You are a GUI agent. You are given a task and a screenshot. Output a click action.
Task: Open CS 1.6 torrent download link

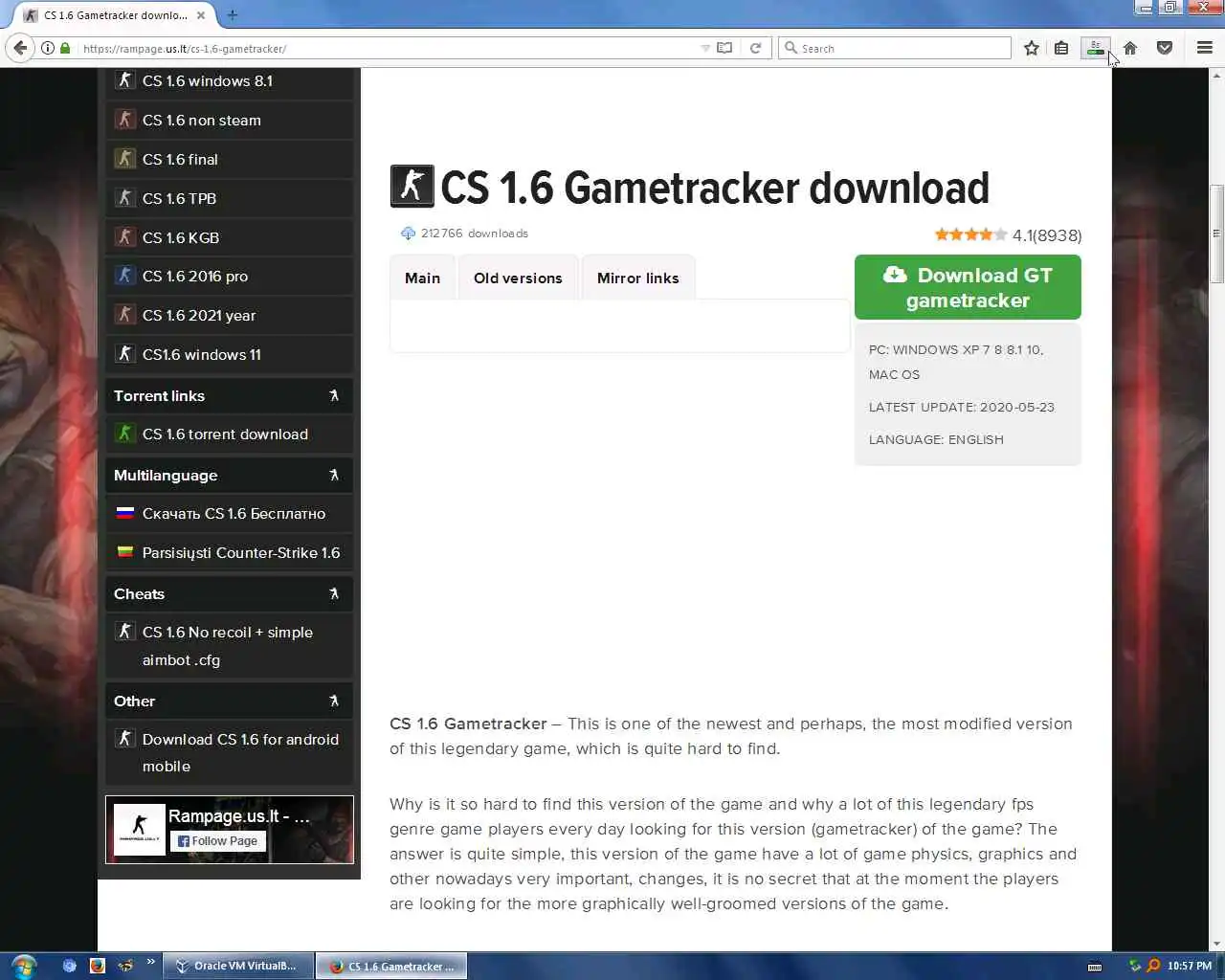[225, 434]
